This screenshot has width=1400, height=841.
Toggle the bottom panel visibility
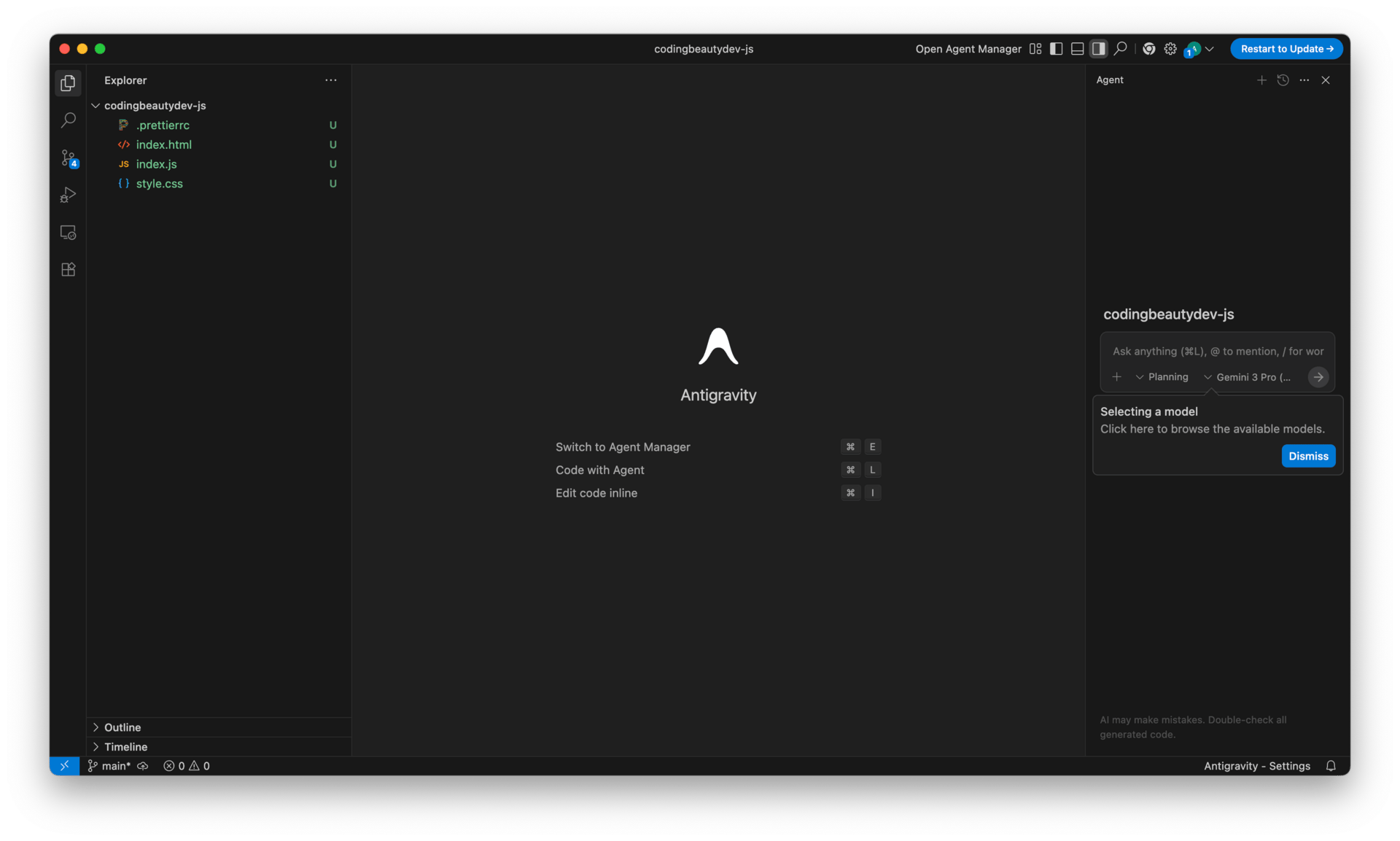1077,49
